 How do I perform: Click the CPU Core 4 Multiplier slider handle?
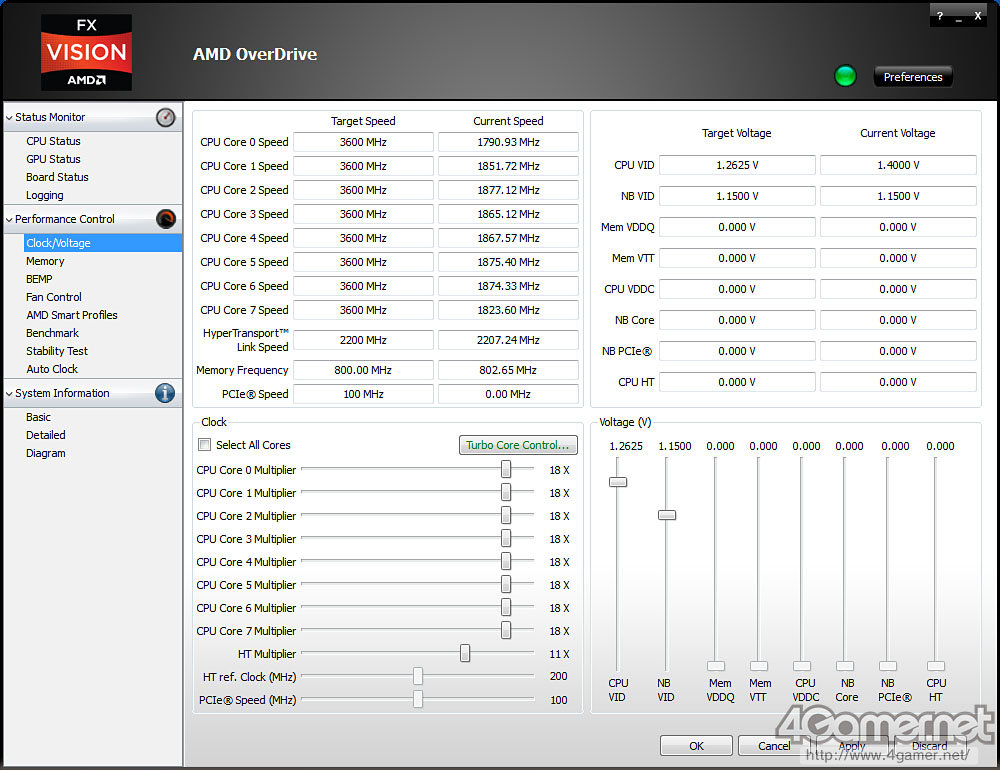coord(506,561)
